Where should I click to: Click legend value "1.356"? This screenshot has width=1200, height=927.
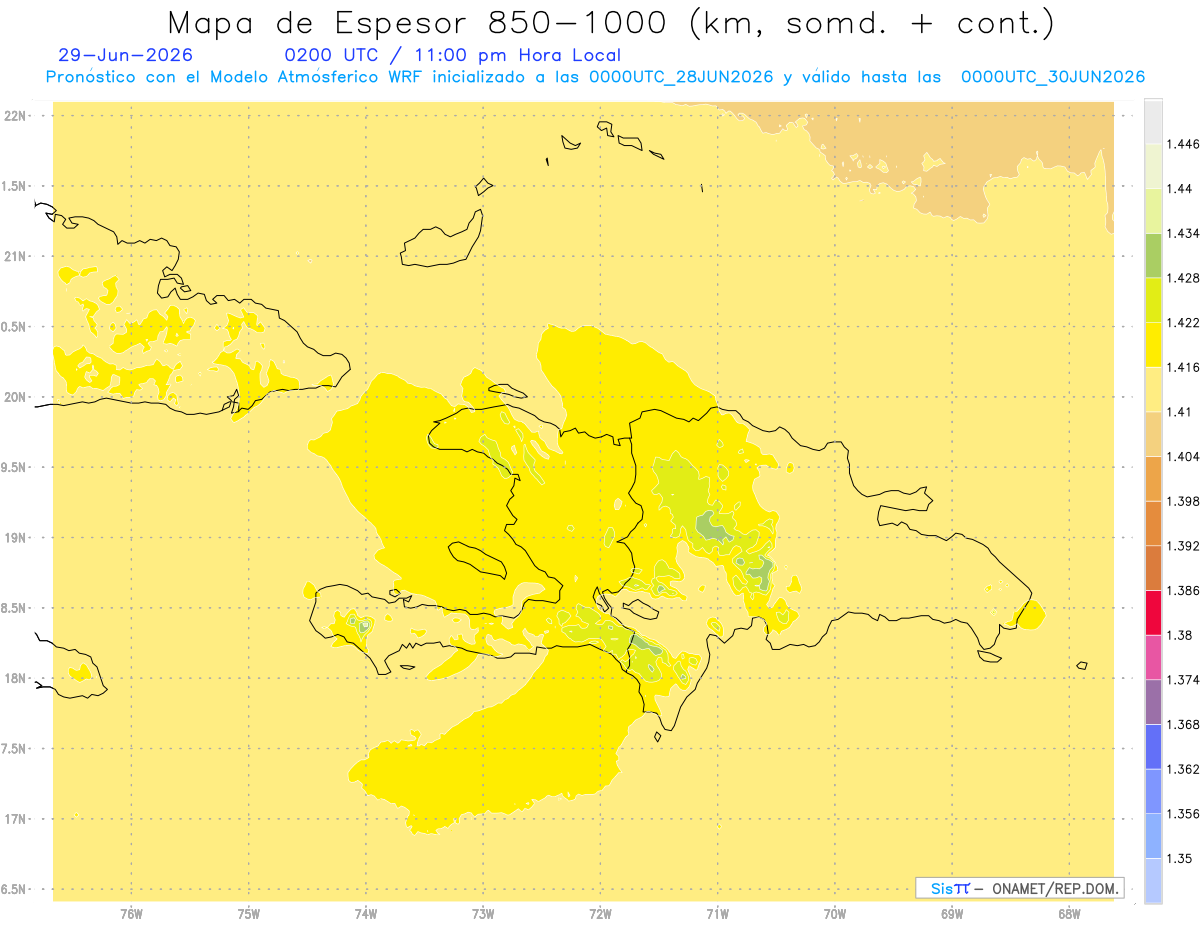click(1183, 814)
